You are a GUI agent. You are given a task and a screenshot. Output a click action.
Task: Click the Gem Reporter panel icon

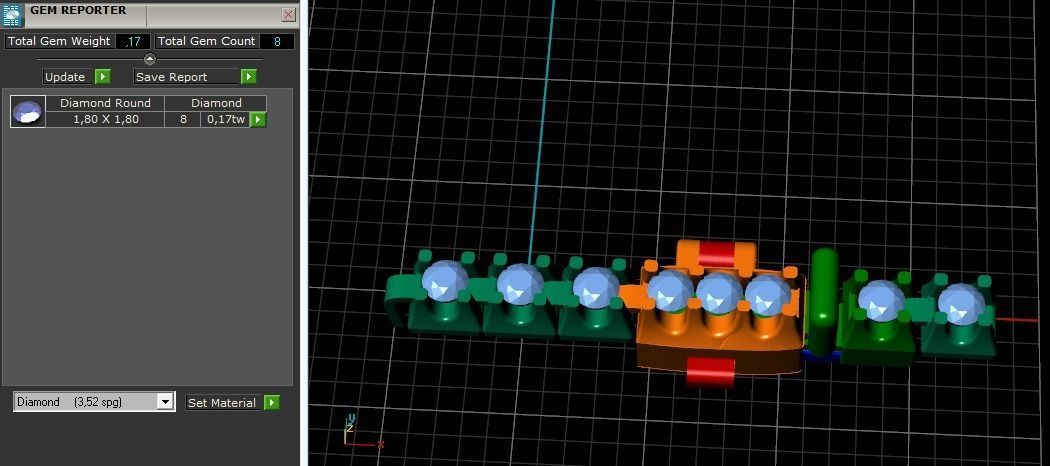pos(13,15)
